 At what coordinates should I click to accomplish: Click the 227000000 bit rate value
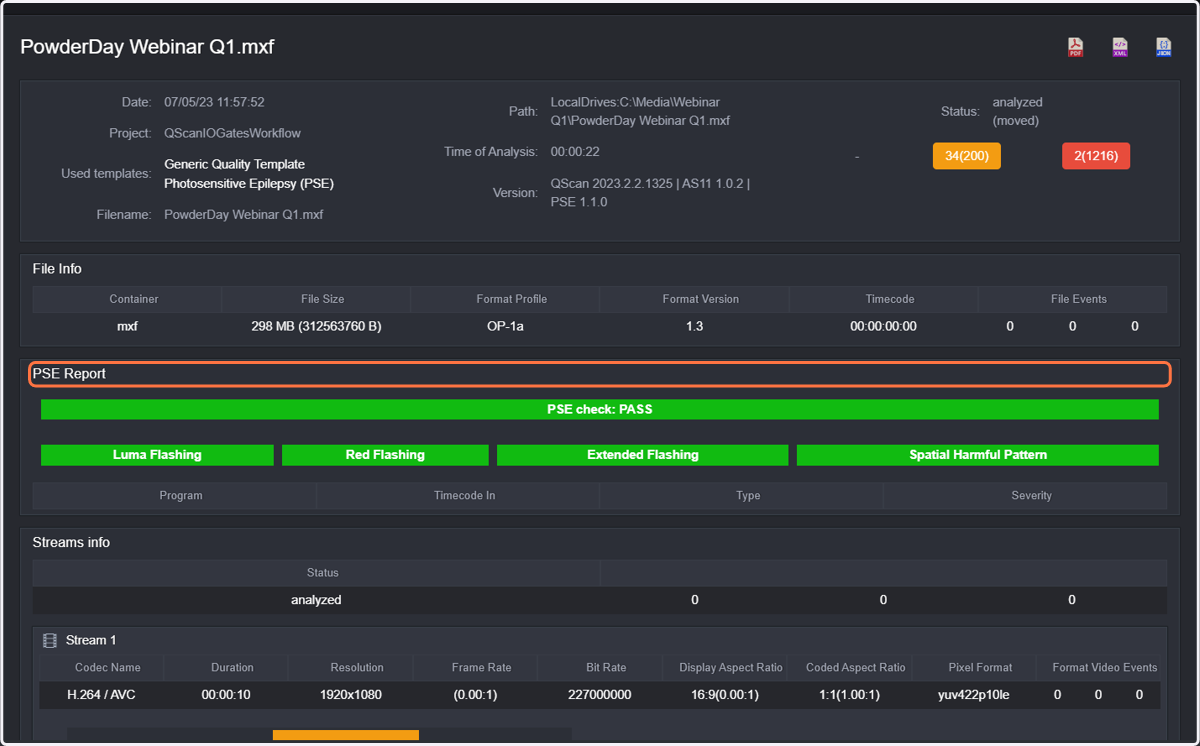pos(599,694)
